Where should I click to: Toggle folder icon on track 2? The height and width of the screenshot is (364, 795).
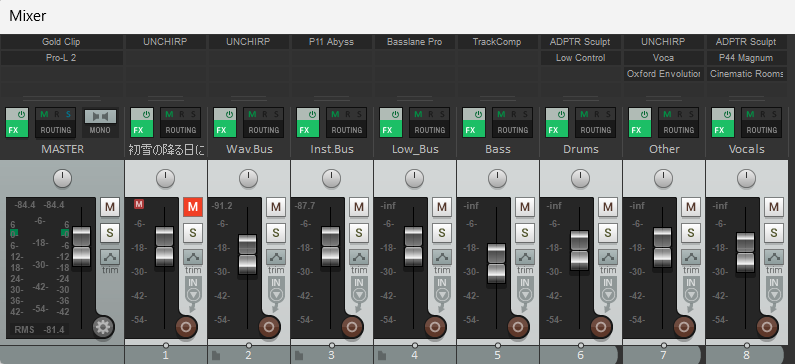216,355
